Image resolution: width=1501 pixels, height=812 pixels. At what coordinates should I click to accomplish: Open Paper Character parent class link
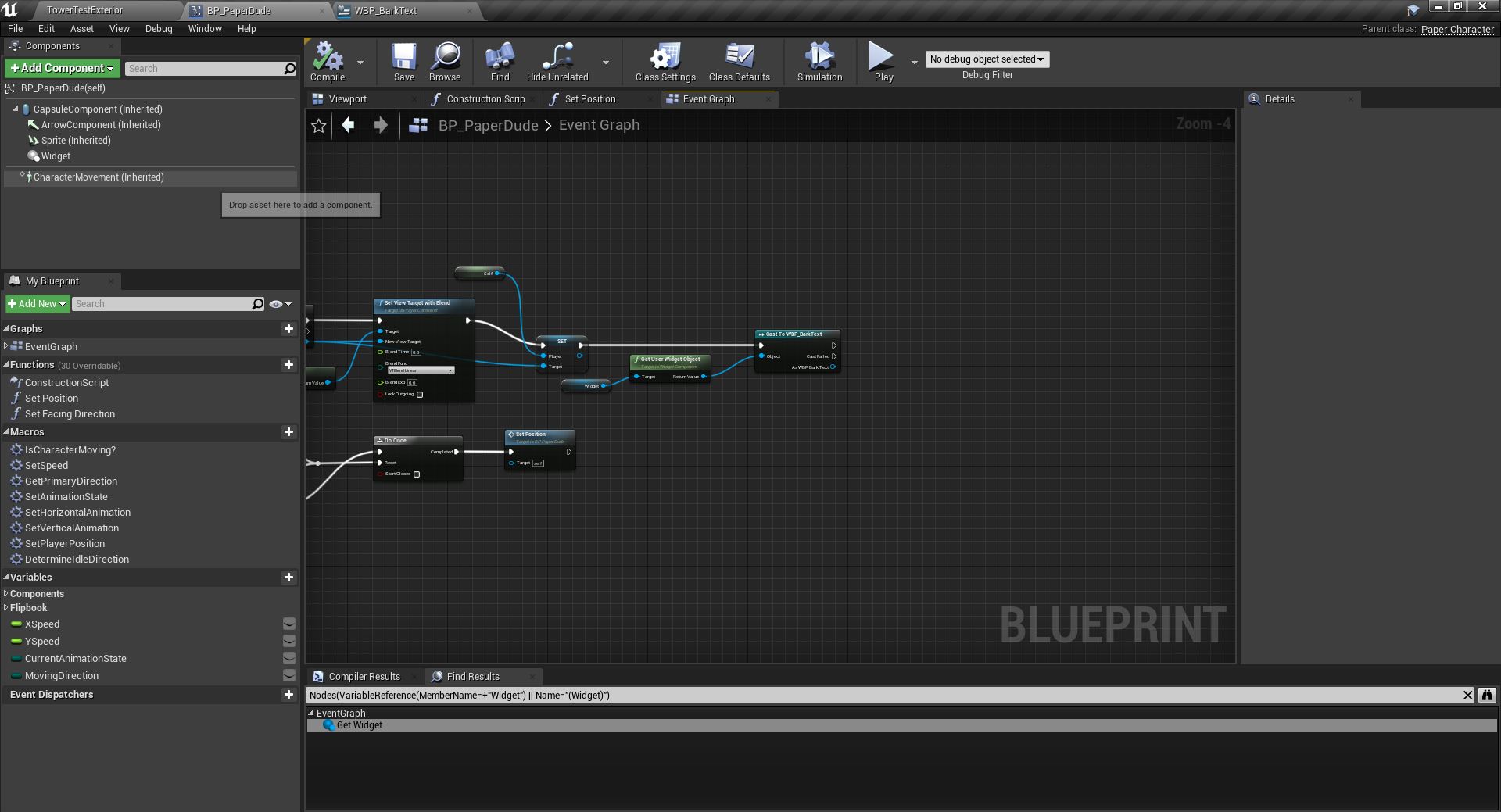click(x=1457, y=30)
